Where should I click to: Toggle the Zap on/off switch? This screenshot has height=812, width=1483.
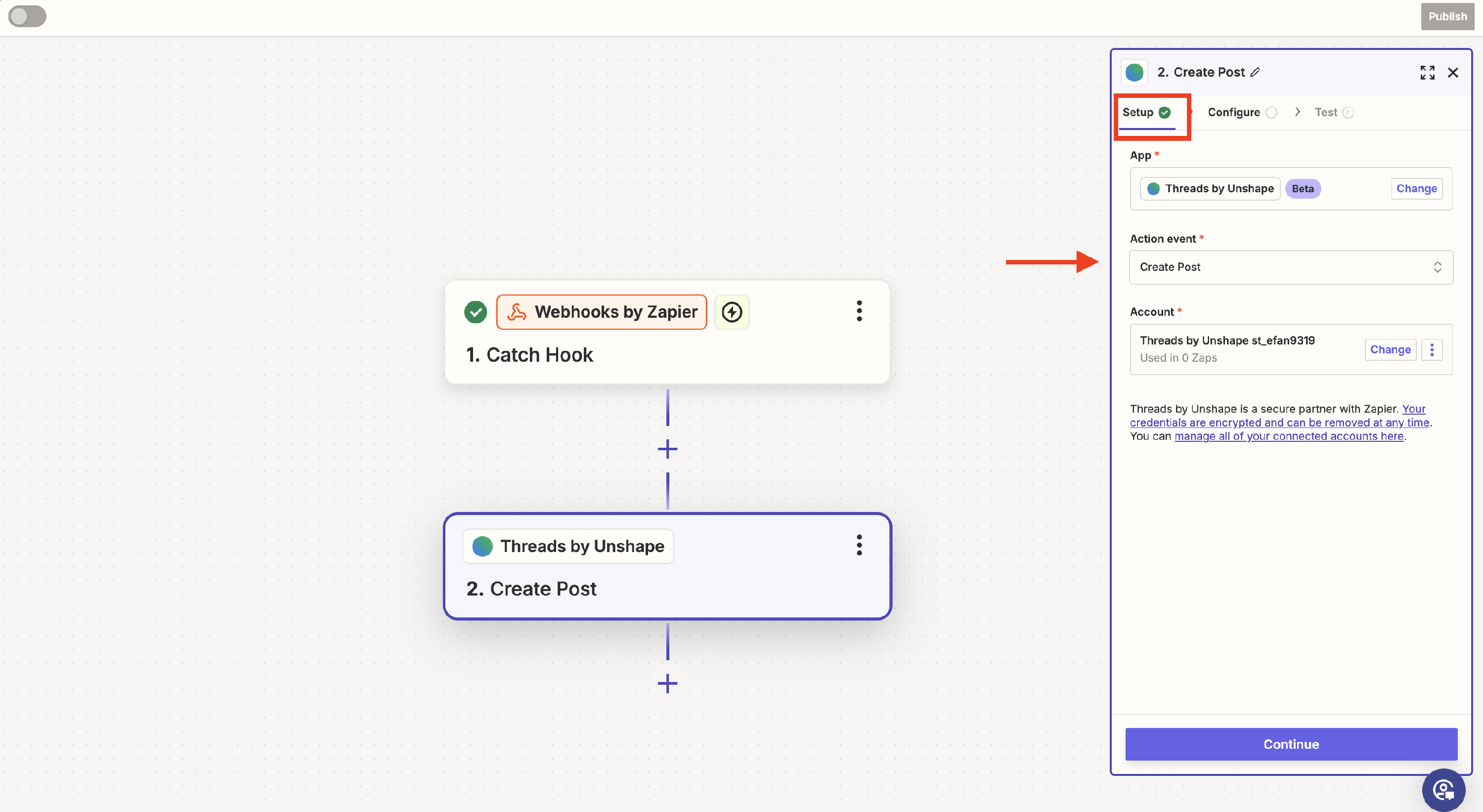point(27,16)
